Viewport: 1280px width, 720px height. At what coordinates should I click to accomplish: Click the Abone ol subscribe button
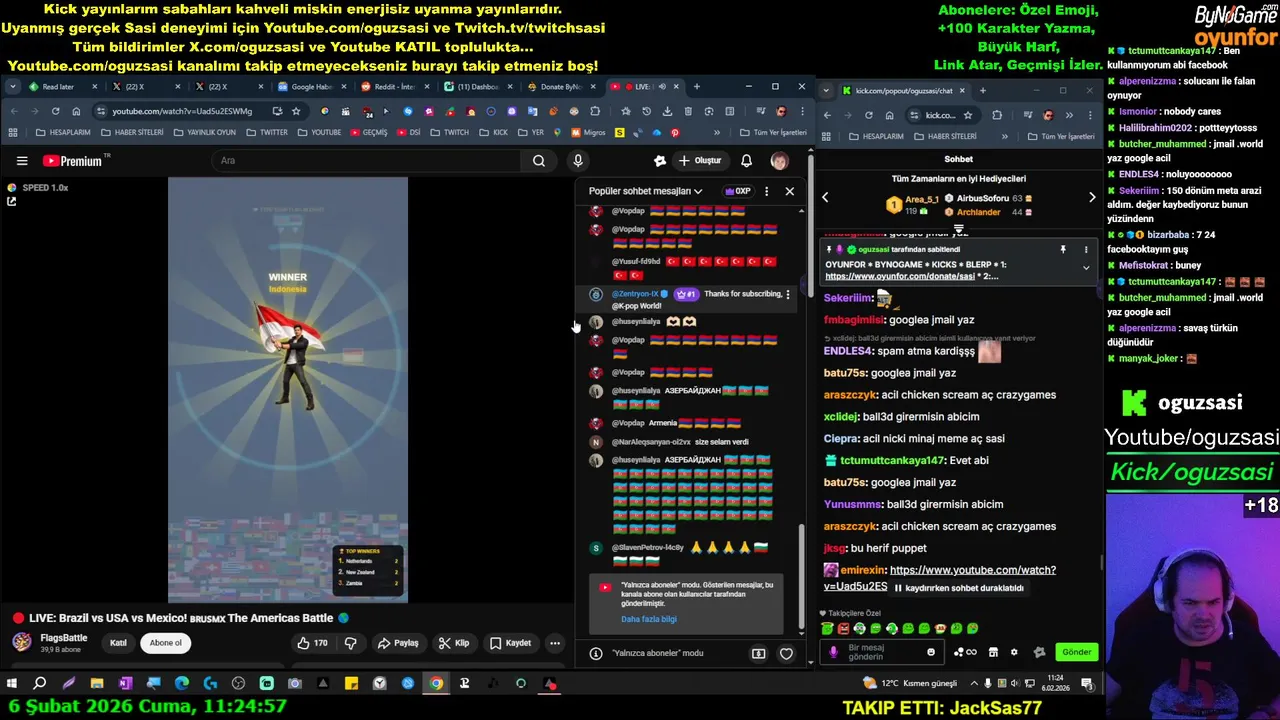click(x=165, y=643)
